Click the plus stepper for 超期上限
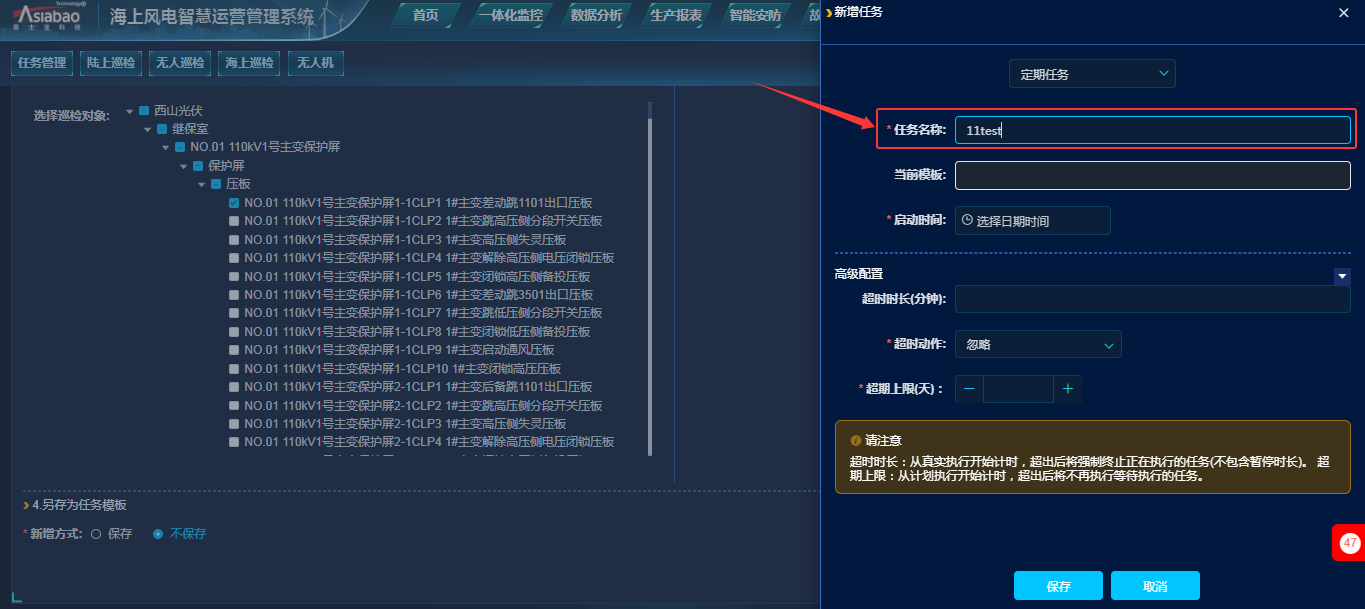1365x609 pixels. click(1067, 389)
